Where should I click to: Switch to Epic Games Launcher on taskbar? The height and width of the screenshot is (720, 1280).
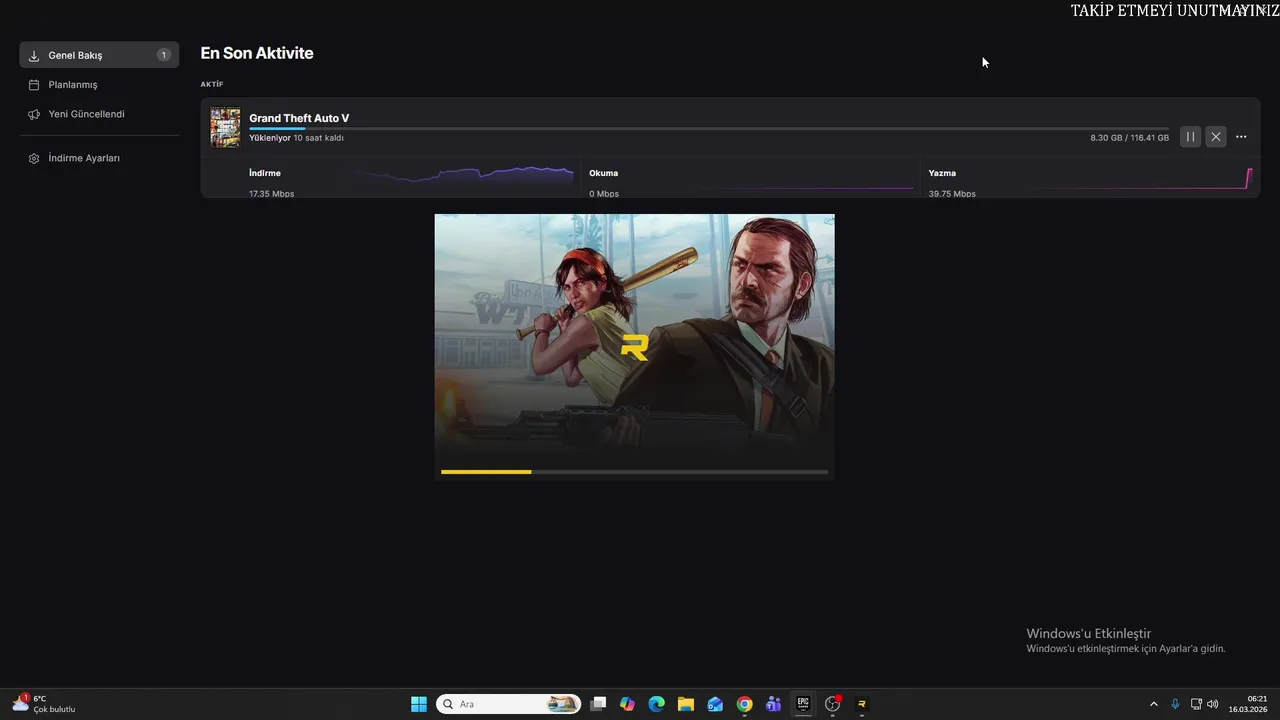coord(803,704)
